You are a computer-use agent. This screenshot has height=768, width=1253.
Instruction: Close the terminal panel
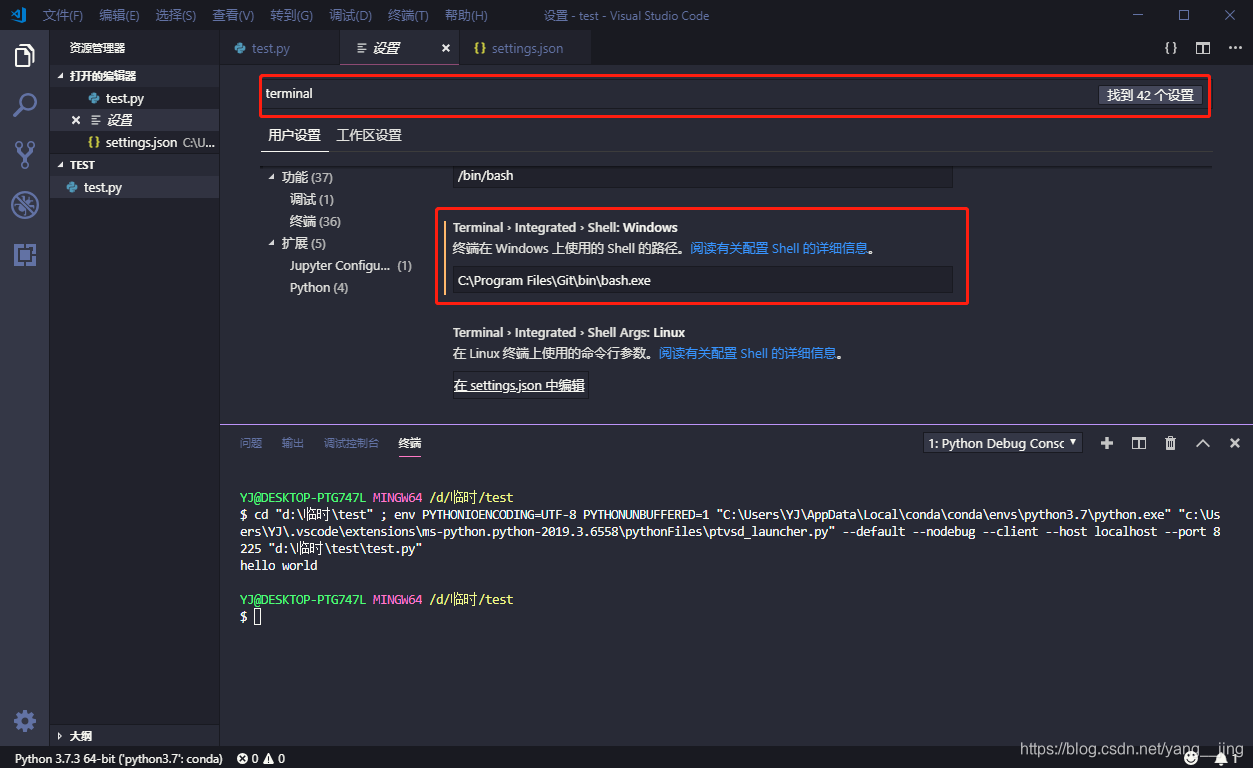1235,443
